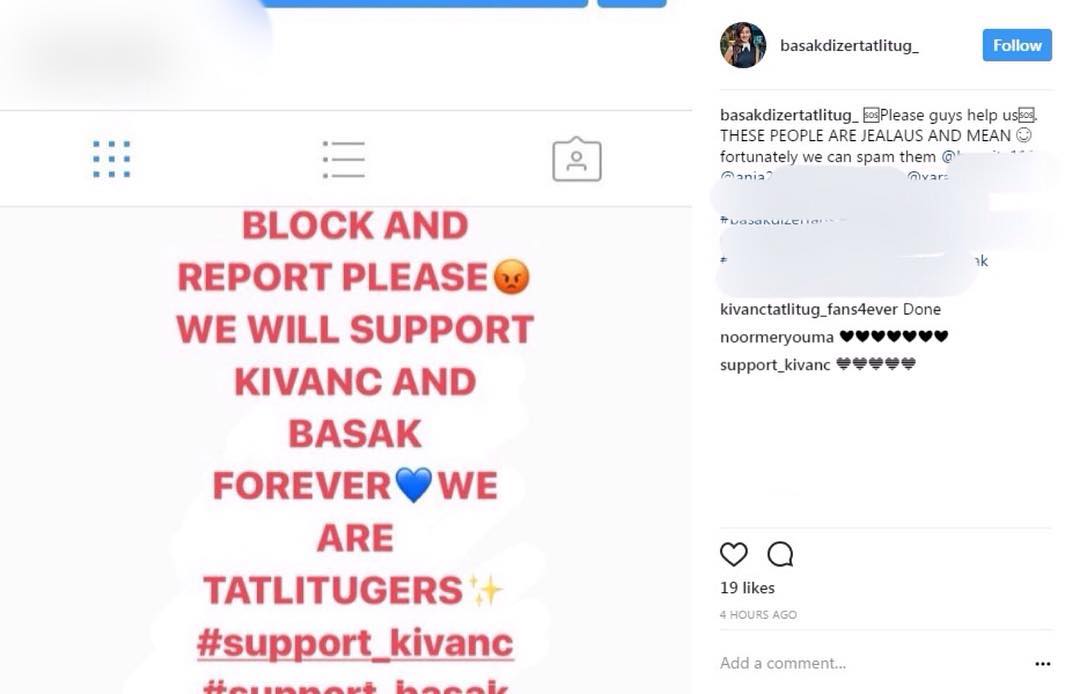Follow basakdizertatlitug_ account

[1017, 45]
